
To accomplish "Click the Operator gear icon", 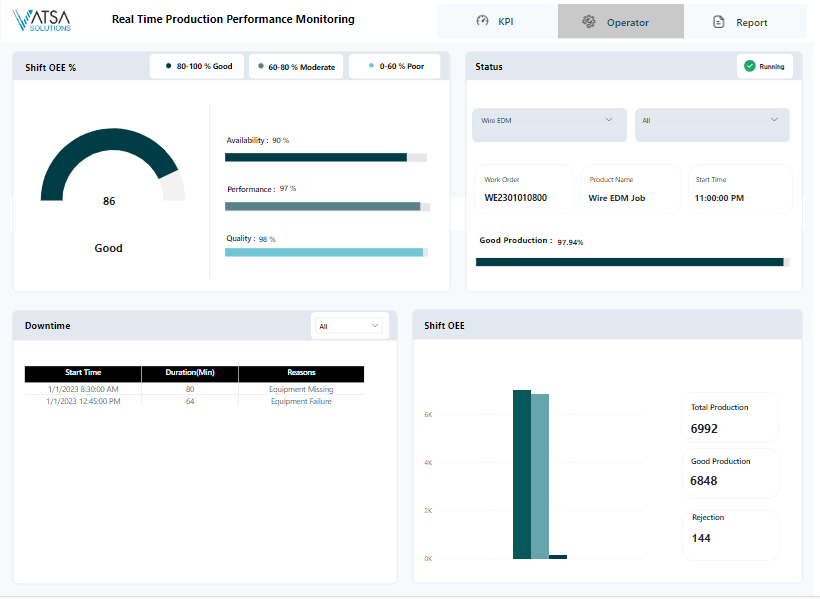I will [589, 21].
